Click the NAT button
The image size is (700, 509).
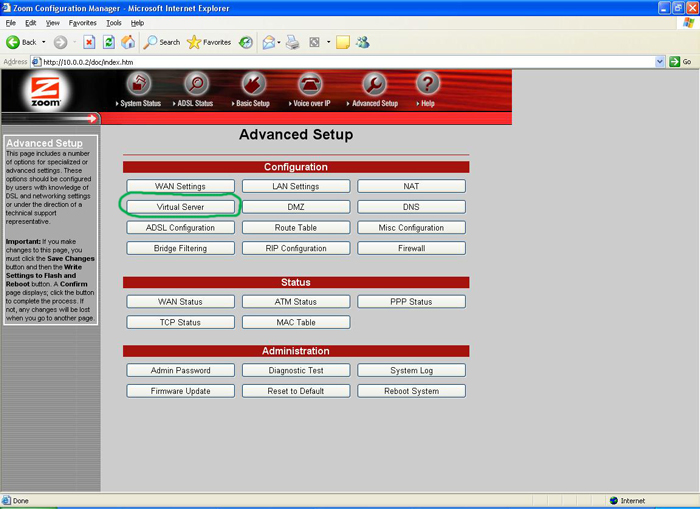pos(411,186)
